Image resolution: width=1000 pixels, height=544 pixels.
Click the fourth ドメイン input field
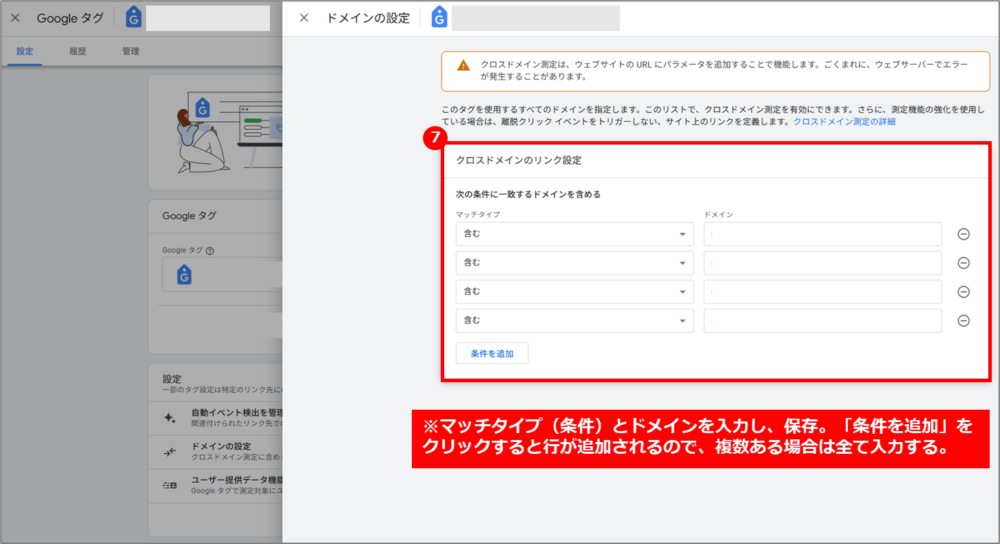click(x=823, y=321)
